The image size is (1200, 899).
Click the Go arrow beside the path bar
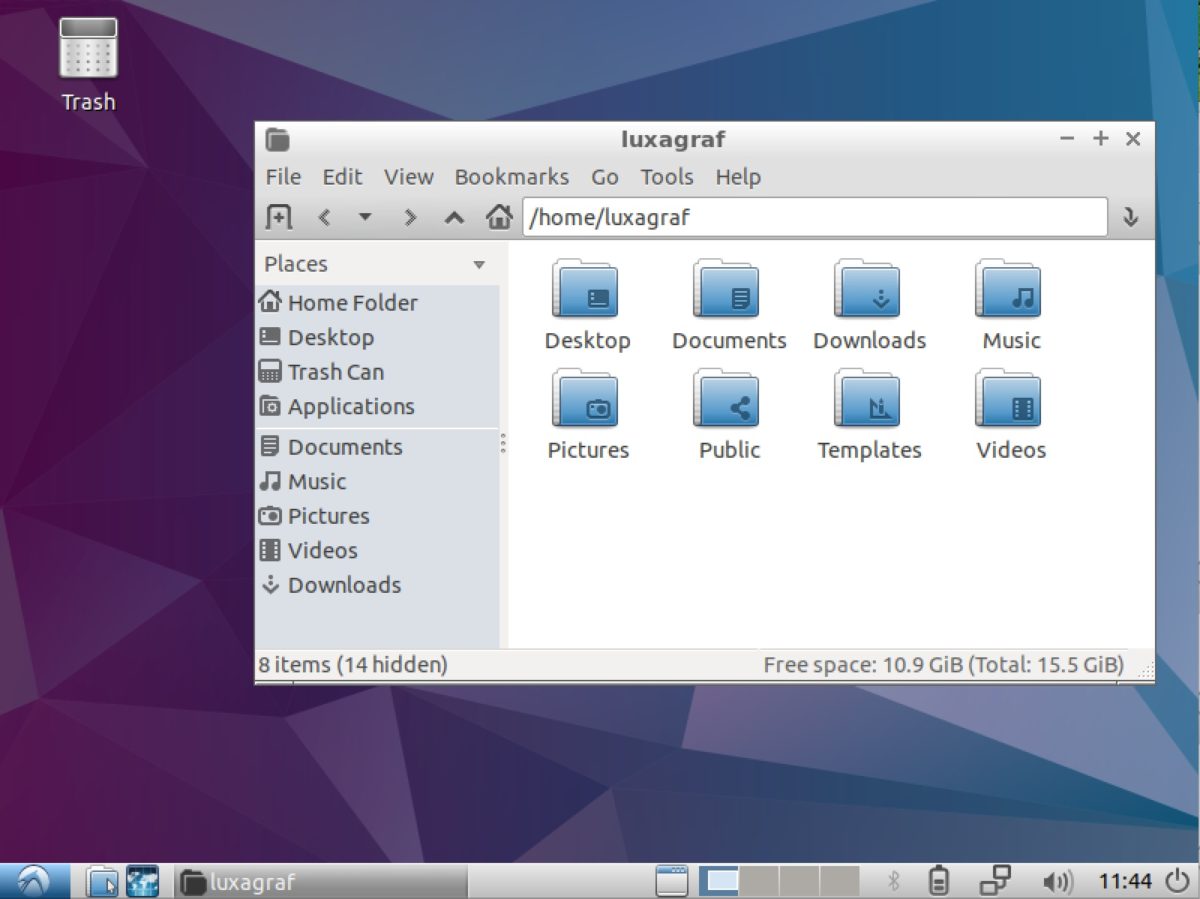1131,217
